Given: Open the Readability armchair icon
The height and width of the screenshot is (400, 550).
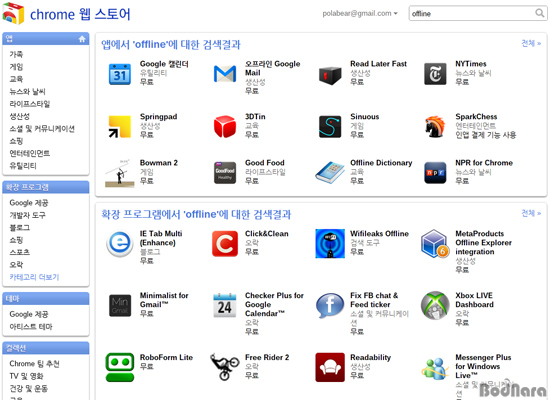Looking at the screenshot, I should coord(330,367).
